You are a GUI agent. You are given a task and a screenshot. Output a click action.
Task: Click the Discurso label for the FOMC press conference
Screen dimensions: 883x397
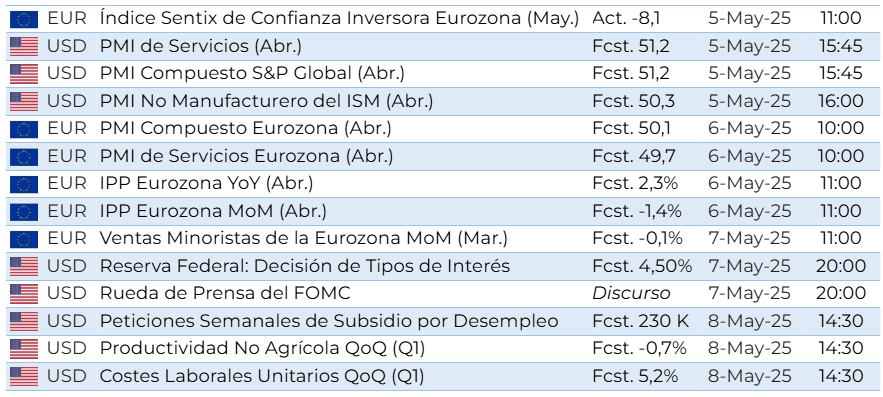(x=631, y=293)
